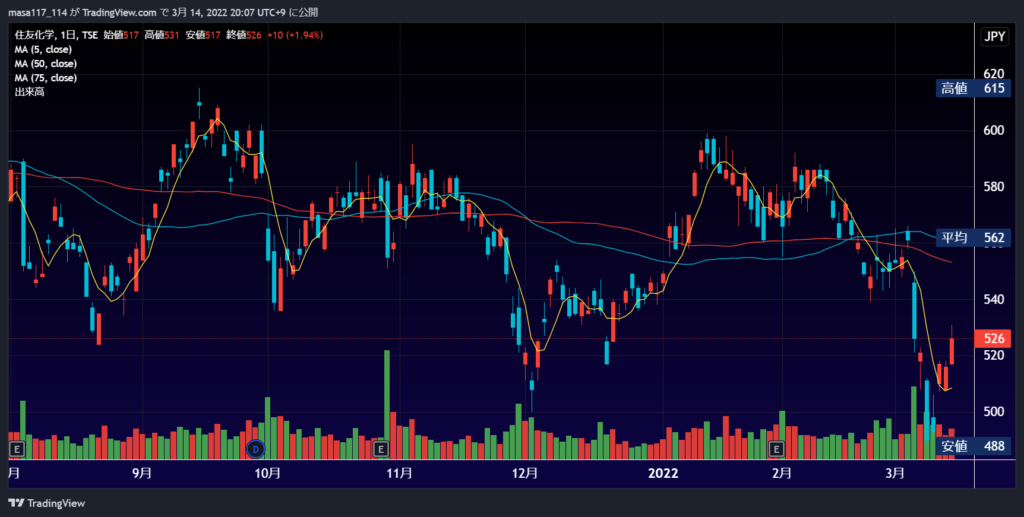
Task: Click the 12月 time axis label
Action: point(525,473)
